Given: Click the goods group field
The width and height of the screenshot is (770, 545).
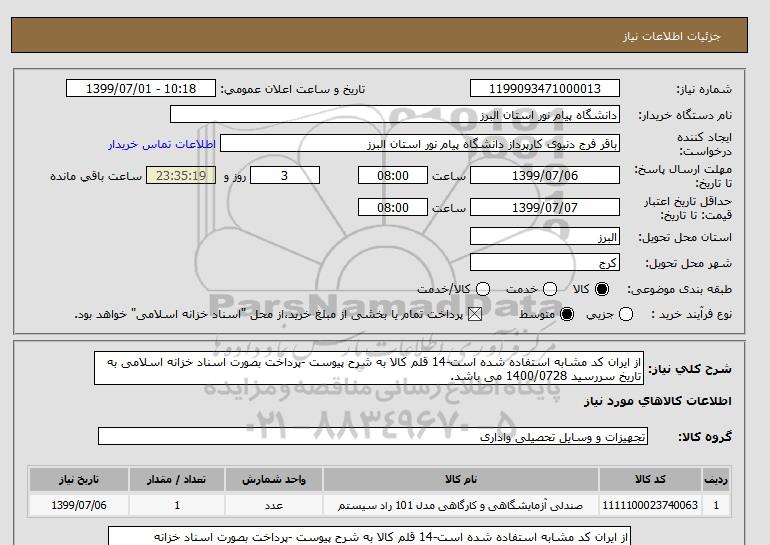Looking at the screenshot, I should tap(373, 436).
